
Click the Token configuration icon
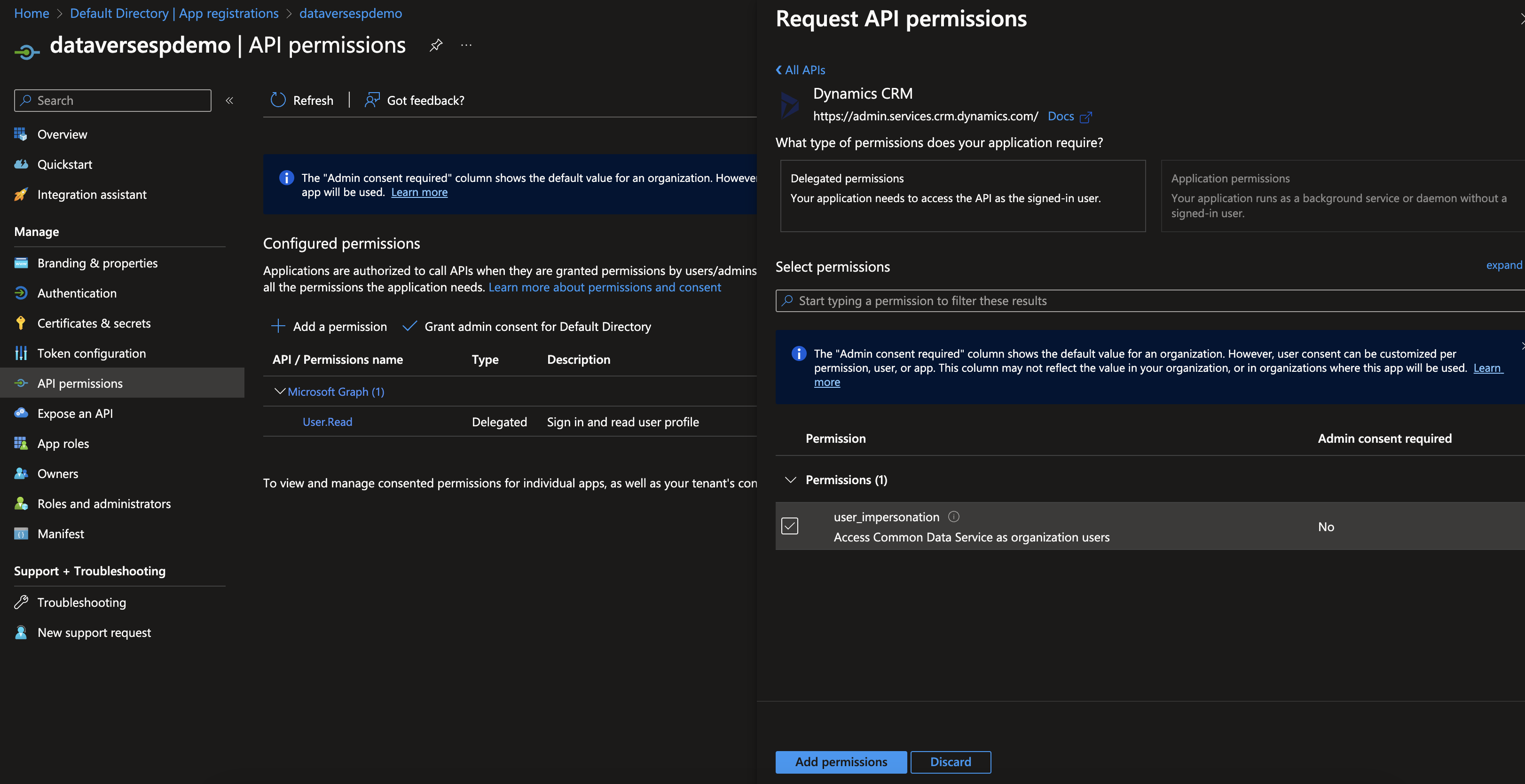point(21,353)
